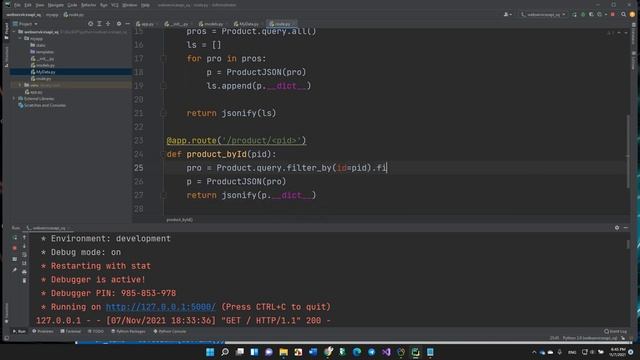Open the http://127.0.0.1:5000/ link in console
Screen dimensions: 640x360
(x=160, y=307)
